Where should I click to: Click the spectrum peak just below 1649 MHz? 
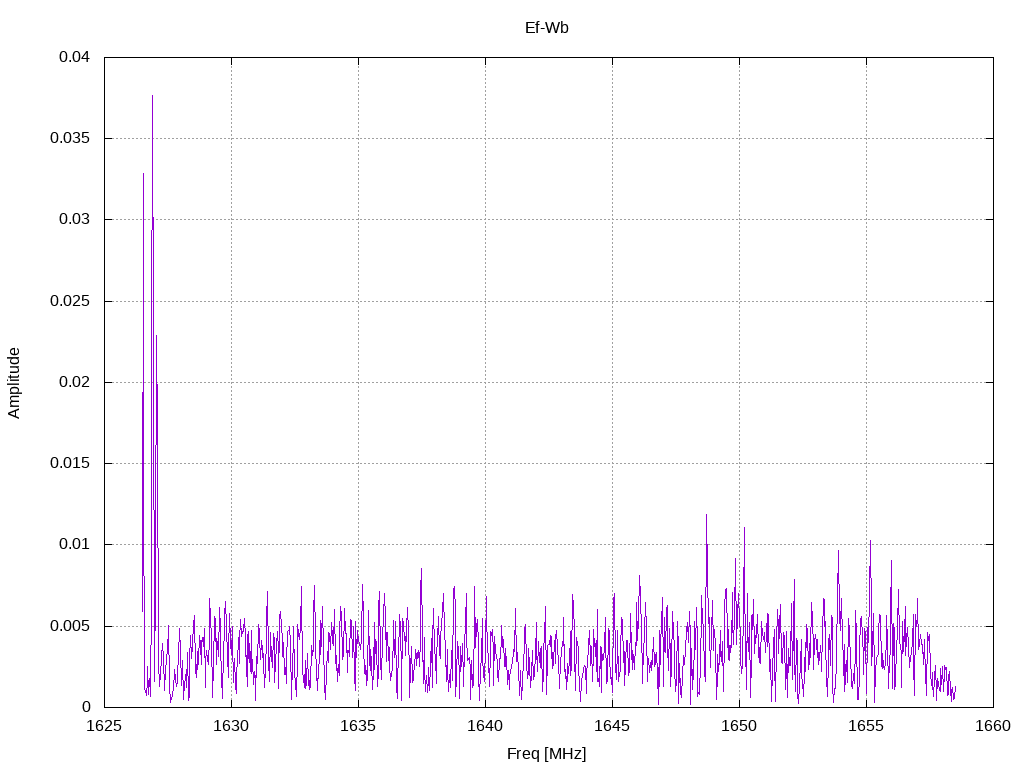(x=706, y=516)
